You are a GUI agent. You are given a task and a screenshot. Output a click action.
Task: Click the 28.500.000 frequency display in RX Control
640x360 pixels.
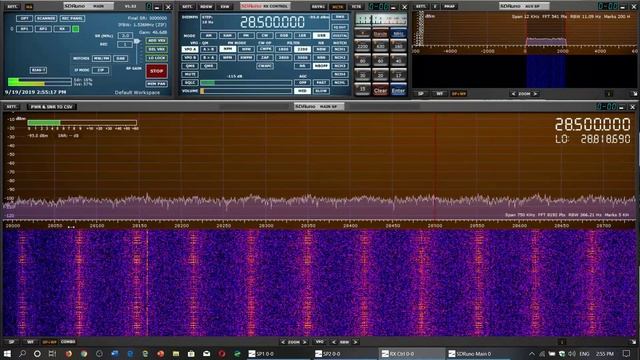(x=272, y=22)
